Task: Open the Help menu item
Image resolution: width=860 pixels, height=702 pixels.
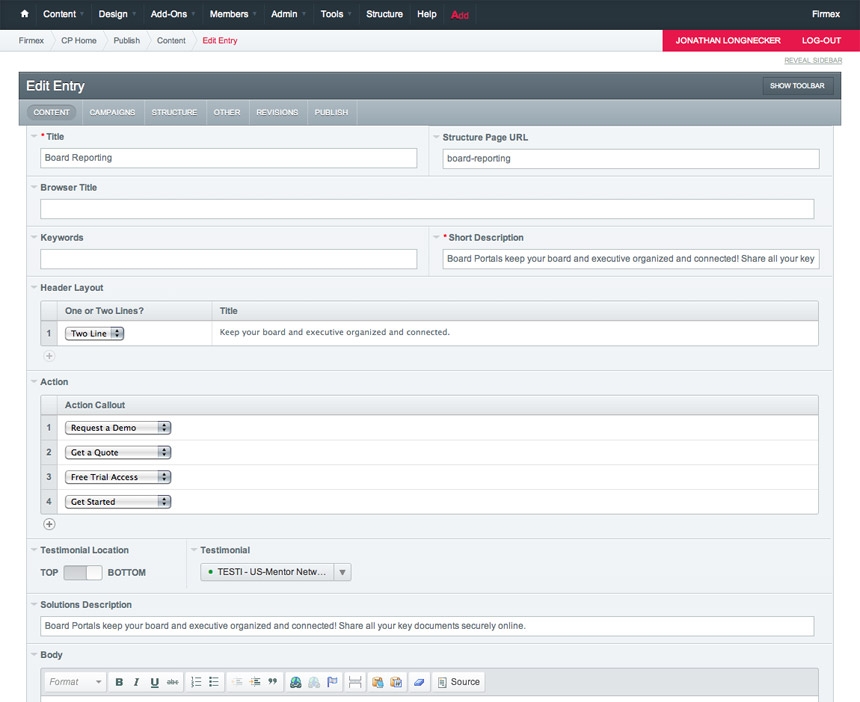Action: tap(427, 14)
